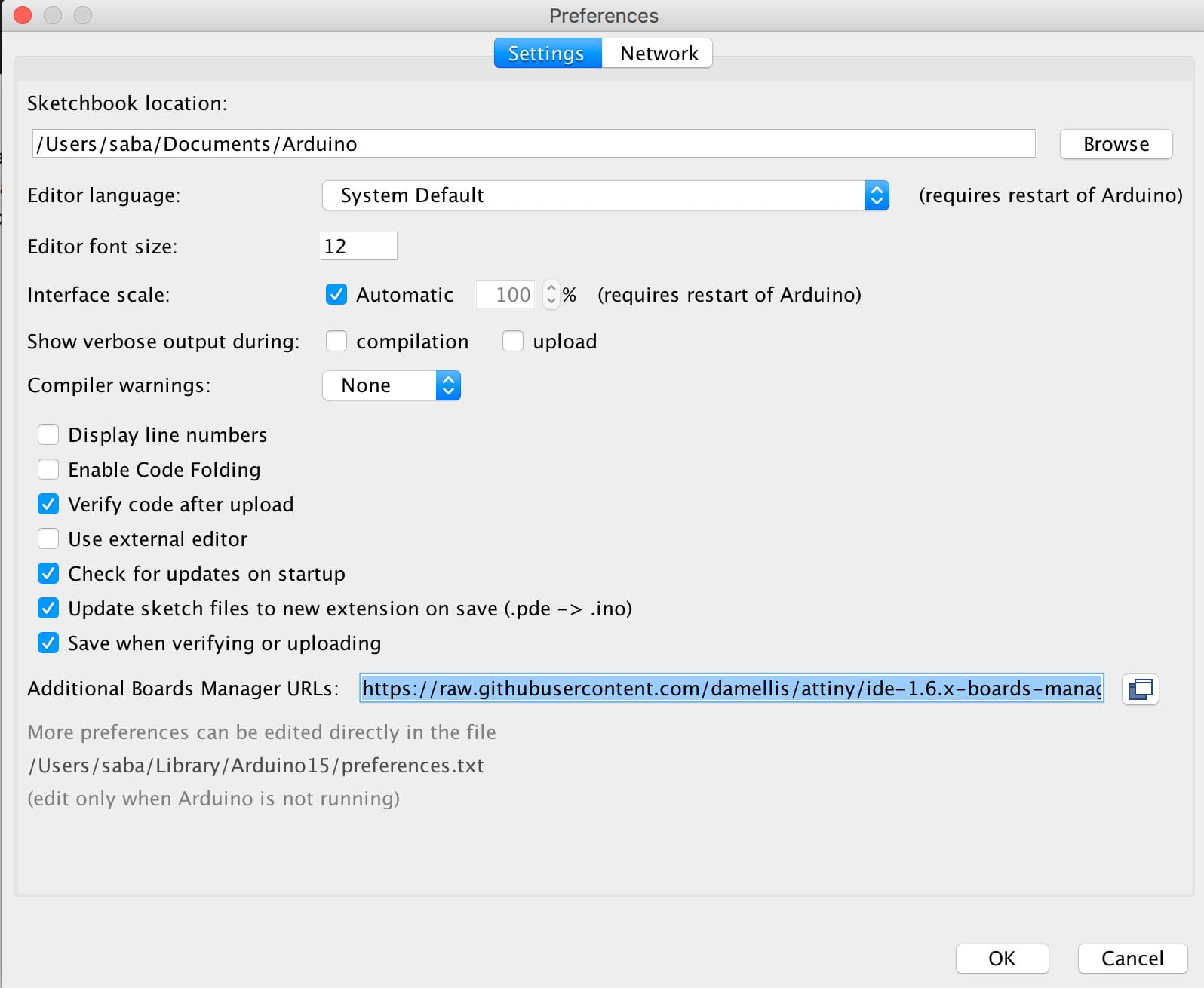The width and height of the screenshot is (1204, 988).
Task: Toggle Update sketch files to new extension
Action: pyautogui.click(x=48, y=608)
